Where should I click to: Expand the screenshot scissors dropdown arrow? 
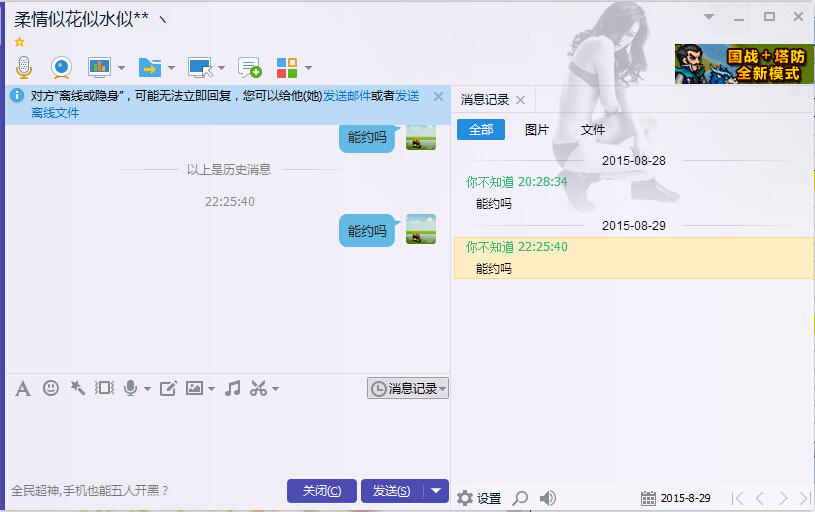[275, 389]
